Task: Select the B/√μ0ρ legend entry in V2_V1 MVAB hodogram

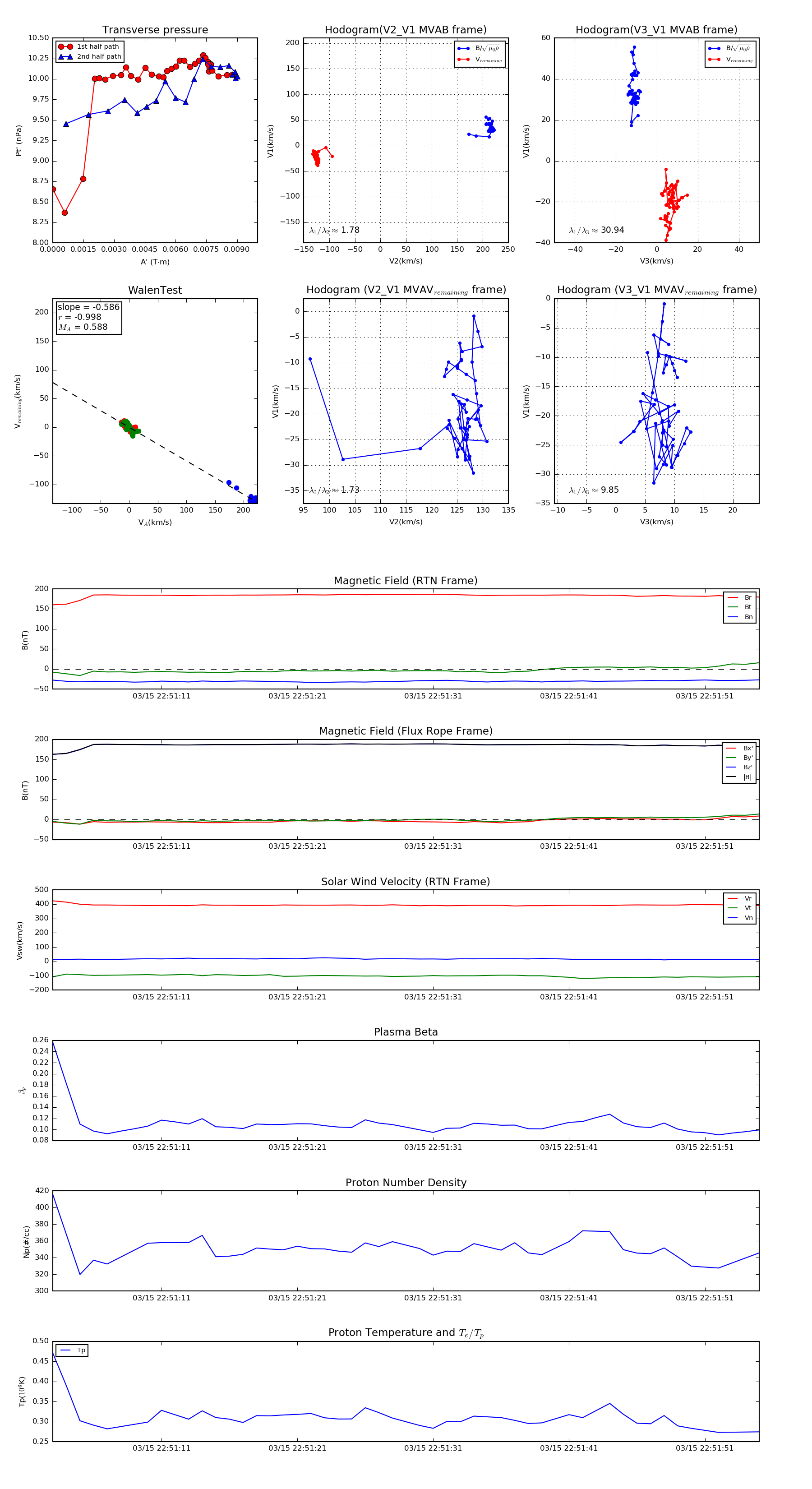Action: click(479, 49)
